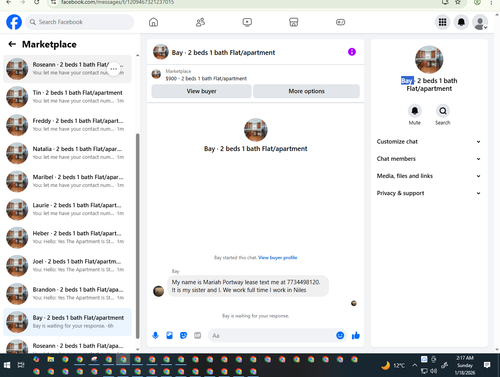Open the weather widget showing 12°C
500x377 pixels.
point(393,365)
